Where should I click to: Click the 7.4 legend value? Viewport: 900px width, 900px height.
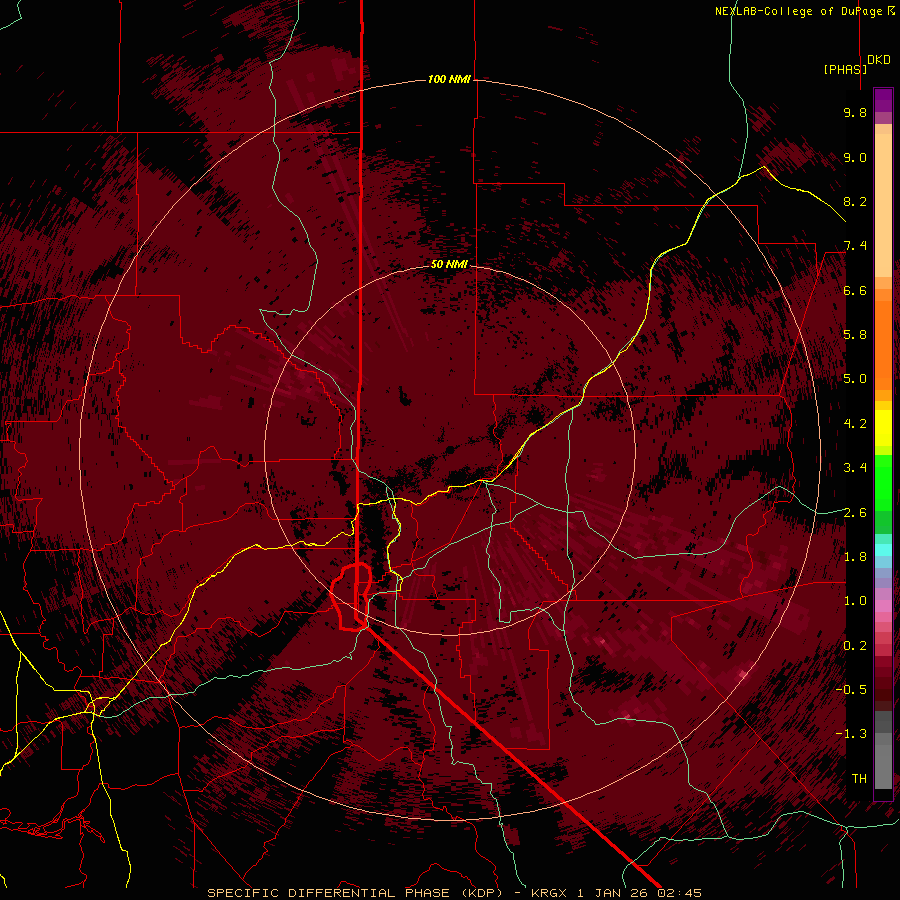[855, 246]
